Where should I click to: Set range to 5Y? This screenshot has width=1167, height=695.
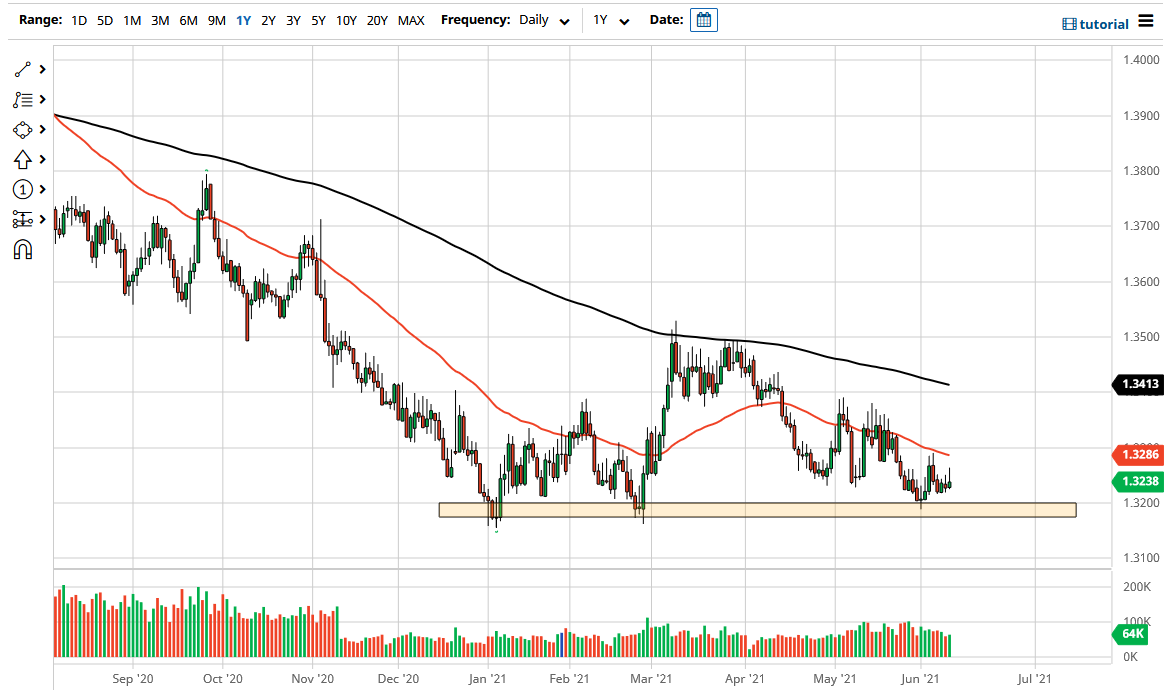click(x=319, y=21)
